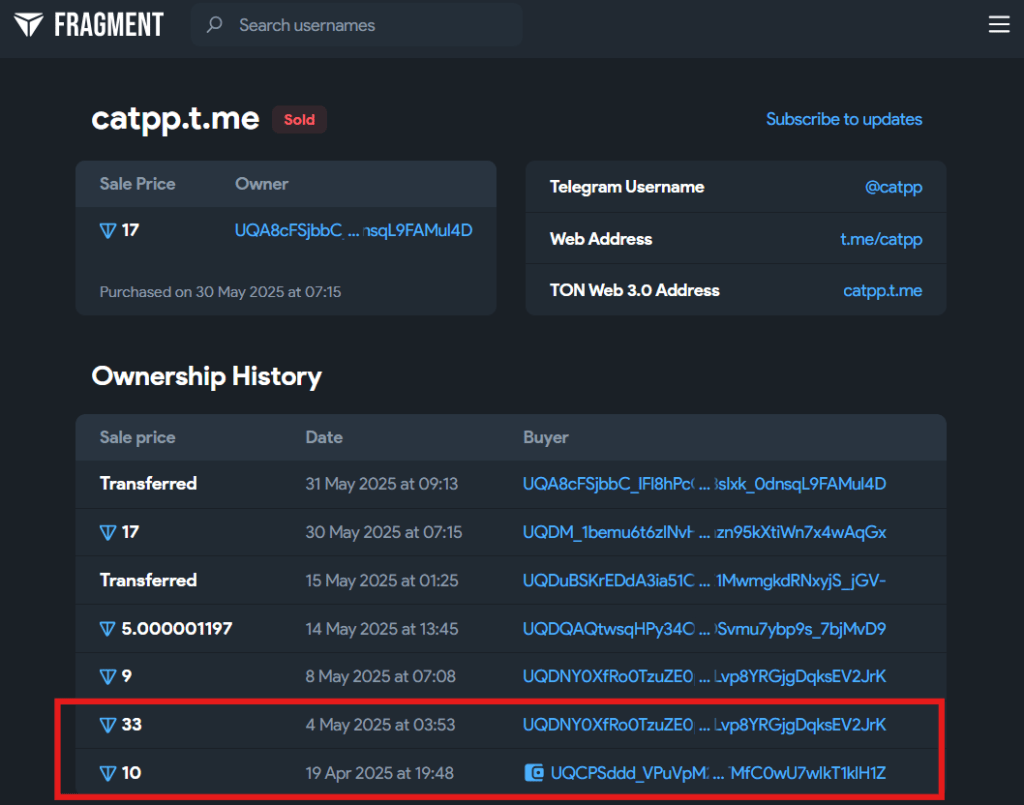Open catpp.t.me TON Web 3.0 address
The image size is (1024, 805).
coord(882,291)
